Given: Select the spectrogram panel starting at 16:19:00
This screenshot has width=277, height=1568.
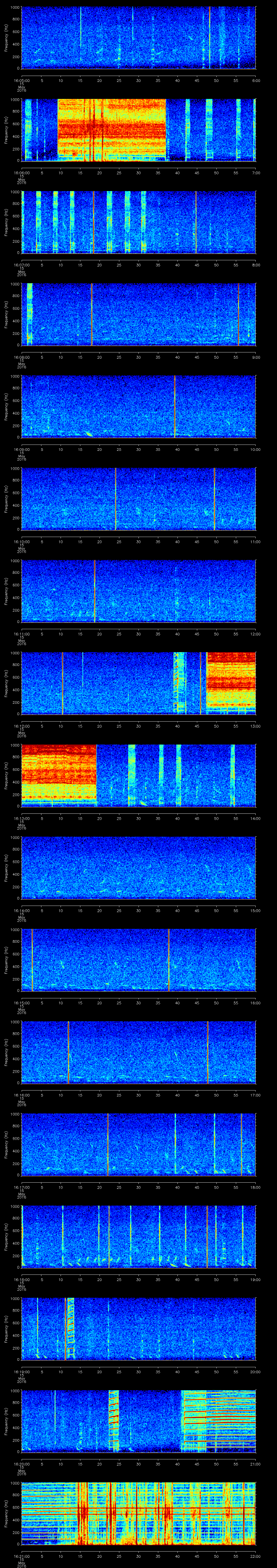Looking at the screenshot, I should (x=139, y=1329).
